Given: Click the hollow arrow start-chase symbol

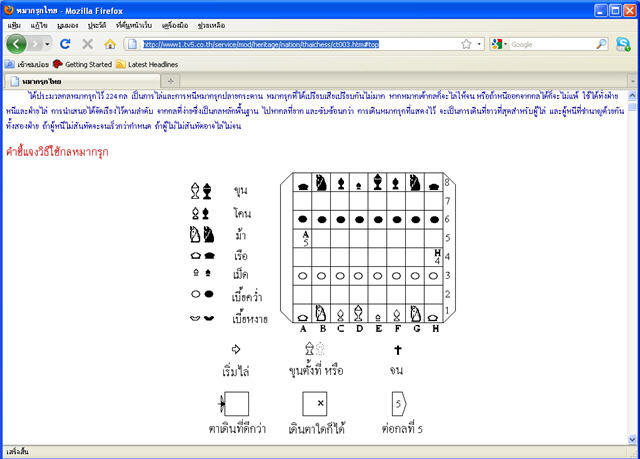Looking at the screenshot, I should [x=236, y=349].
